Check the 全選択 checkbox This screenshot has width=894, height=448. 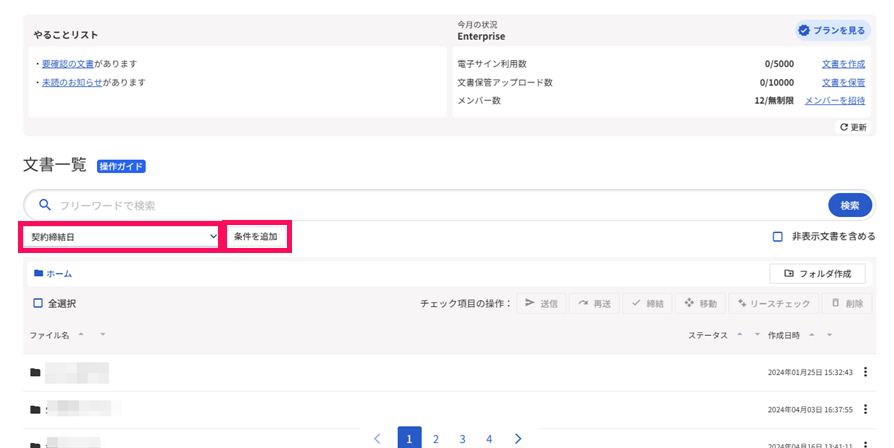tap(38, 303)
